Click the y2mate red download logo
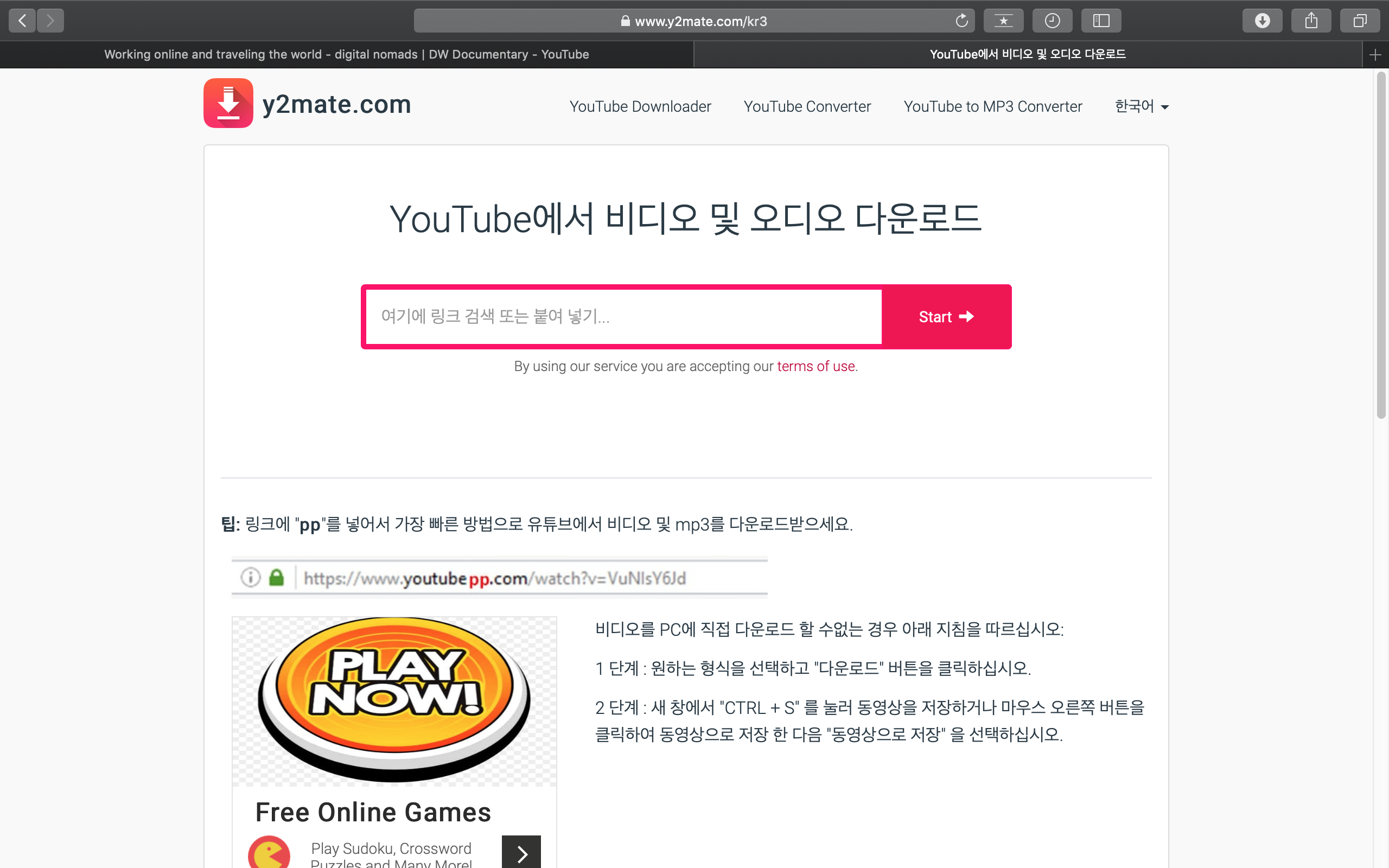 [x=228, y=103]
